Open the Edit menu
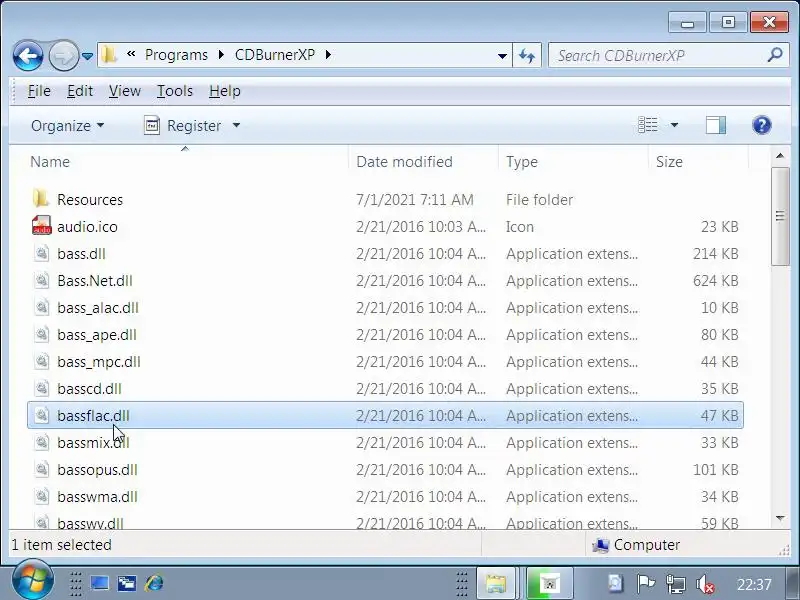 (80, 91)
